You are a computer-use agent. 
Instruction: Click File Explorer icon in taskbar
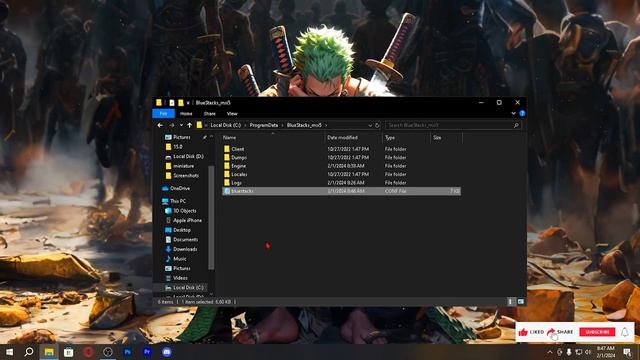[49, 352]
